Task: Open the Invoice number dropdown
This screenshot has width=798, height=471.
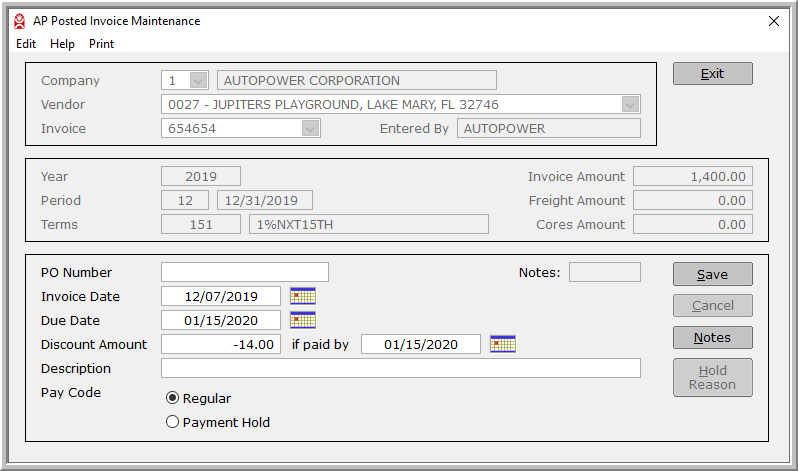Action: [310, 129]
